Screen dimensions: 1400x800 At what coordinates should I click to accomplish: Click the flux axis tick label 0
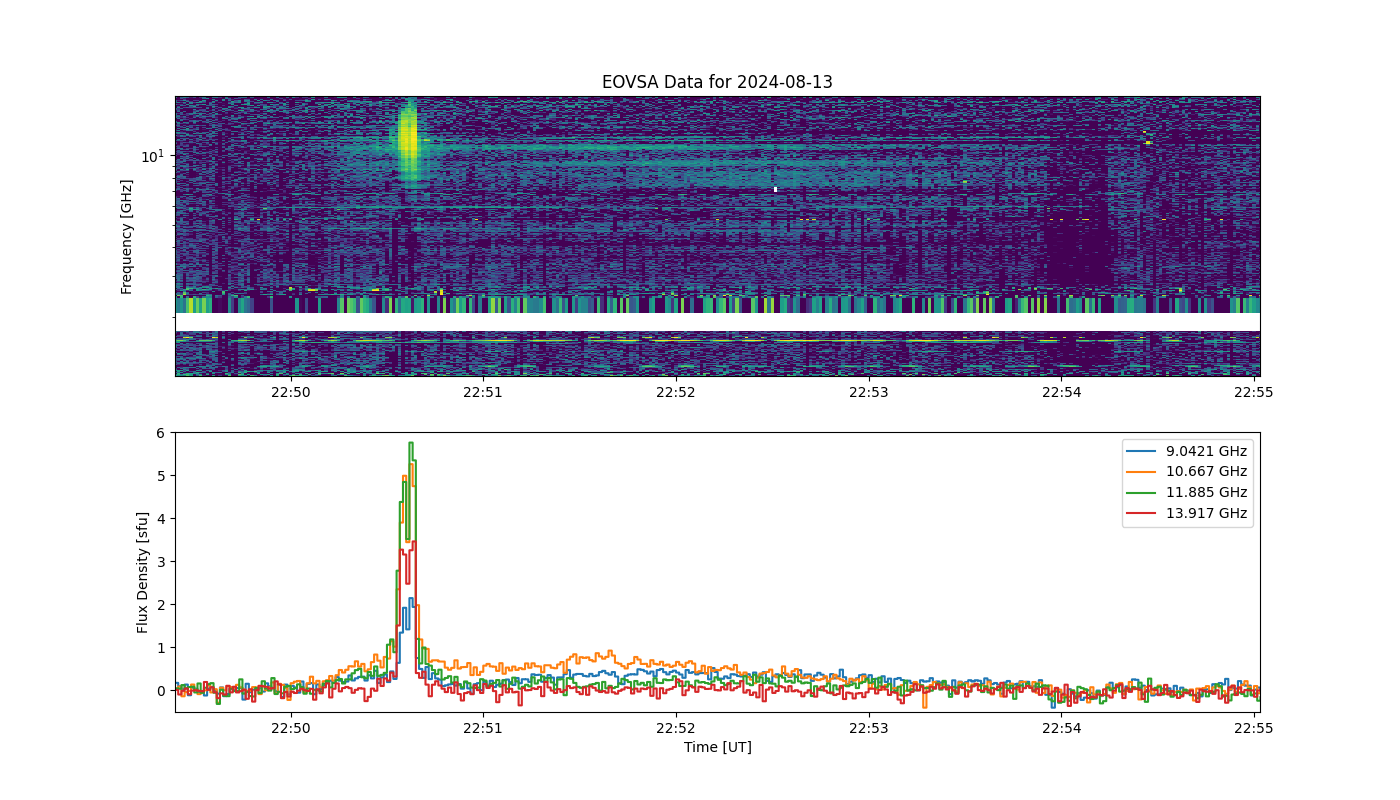(x=160, y=690)
